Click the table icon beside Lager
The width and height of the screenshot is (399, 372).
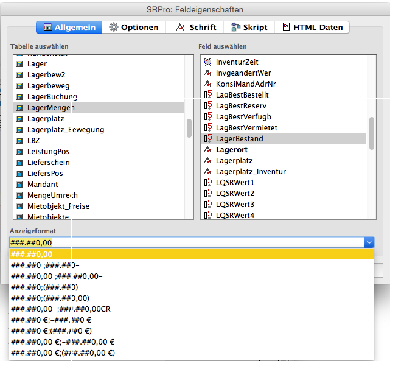(x=20, y=64)
